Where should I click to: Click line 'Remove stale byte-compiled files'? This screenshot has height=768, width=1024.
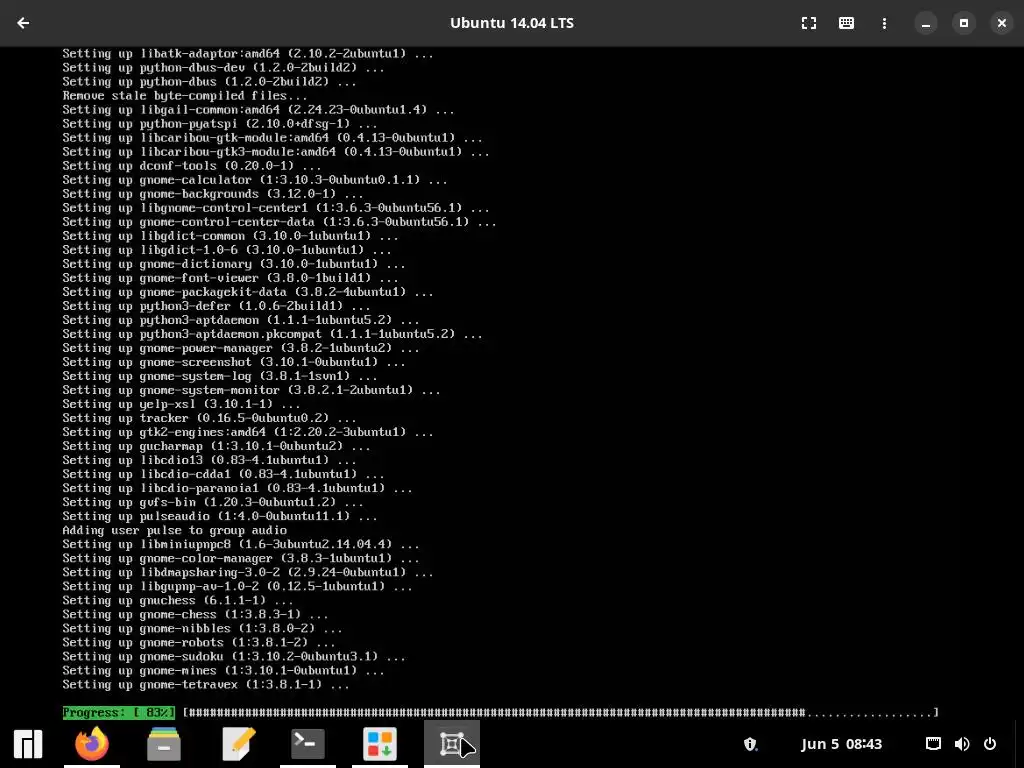pos(185,95)
